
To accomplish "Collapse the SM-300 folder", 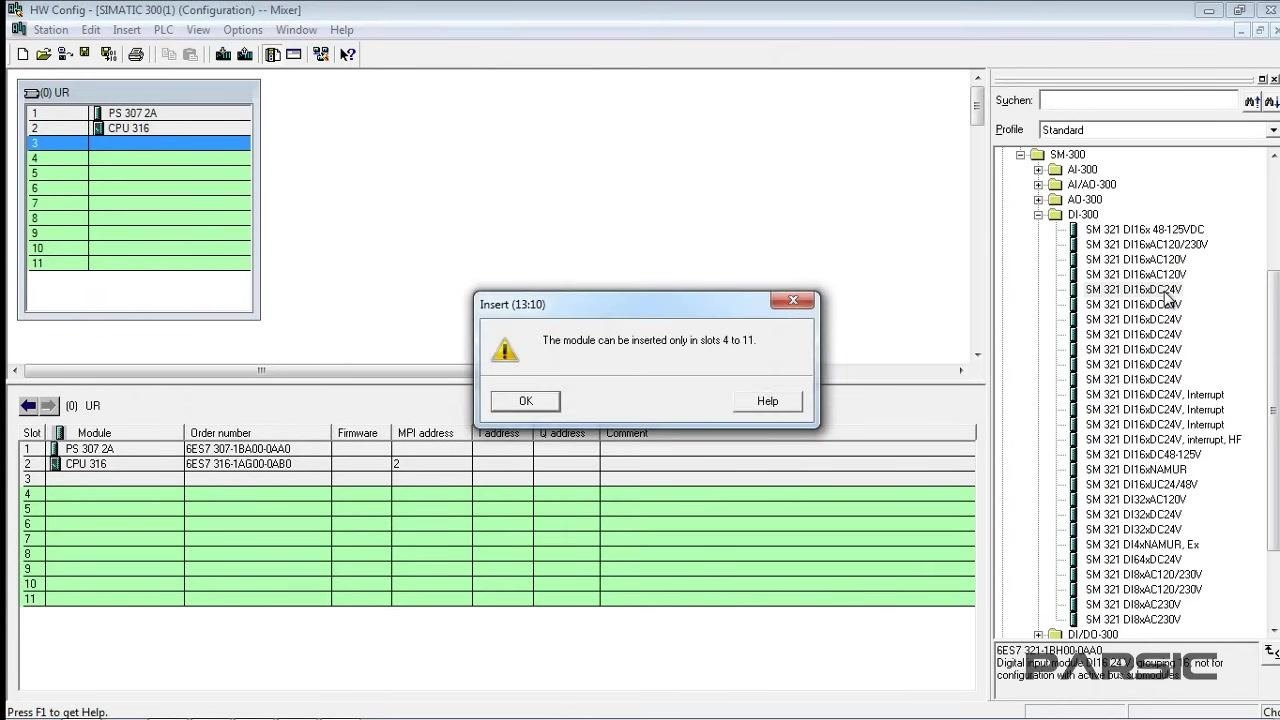I will click(x=1020, y=155).
